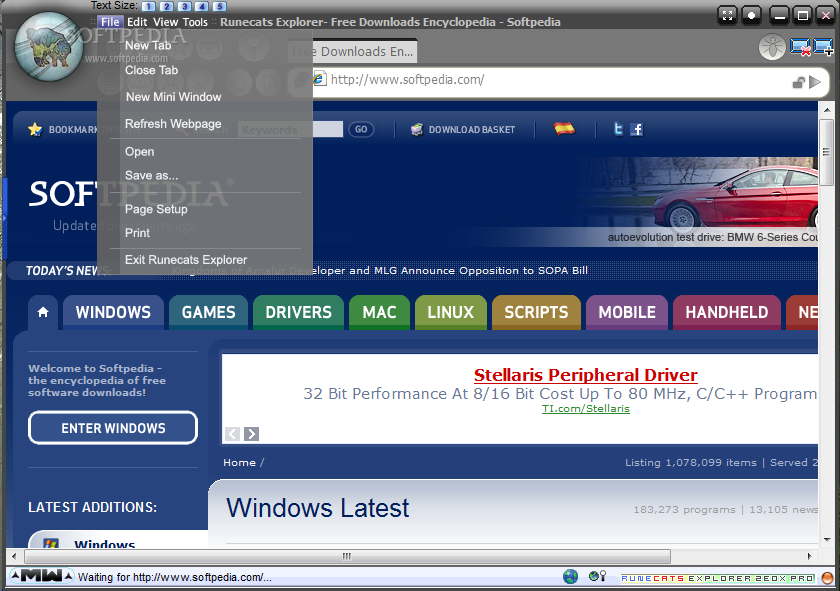840x591 pixels.
Task: Click the GO search button
Action: click(361, 130)
